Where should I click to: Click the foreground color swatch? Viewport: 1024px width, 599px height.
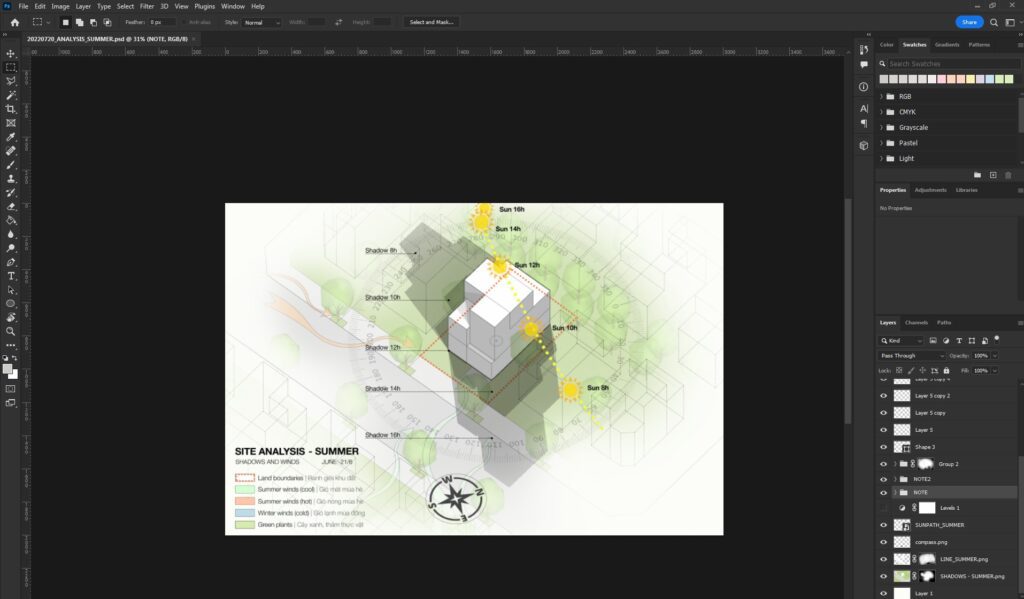click(9, 368)
